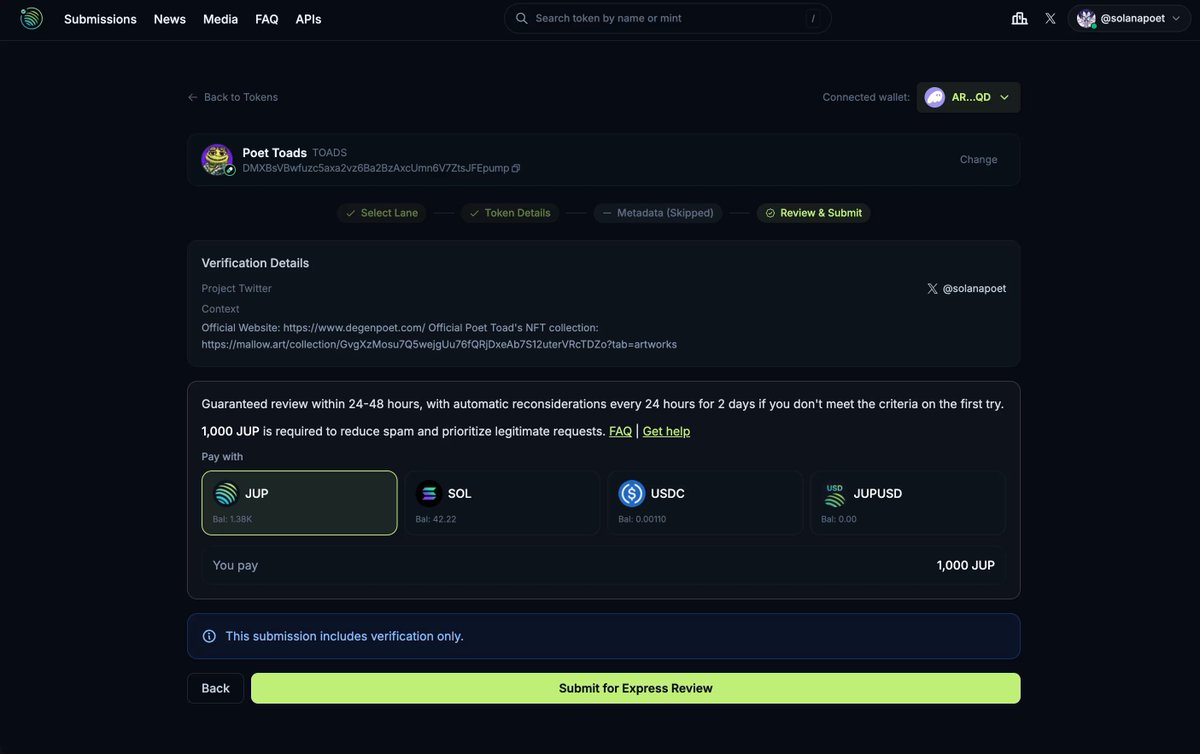
Task: Click the Jupiter logo in the header
Action: coord(31,18)
